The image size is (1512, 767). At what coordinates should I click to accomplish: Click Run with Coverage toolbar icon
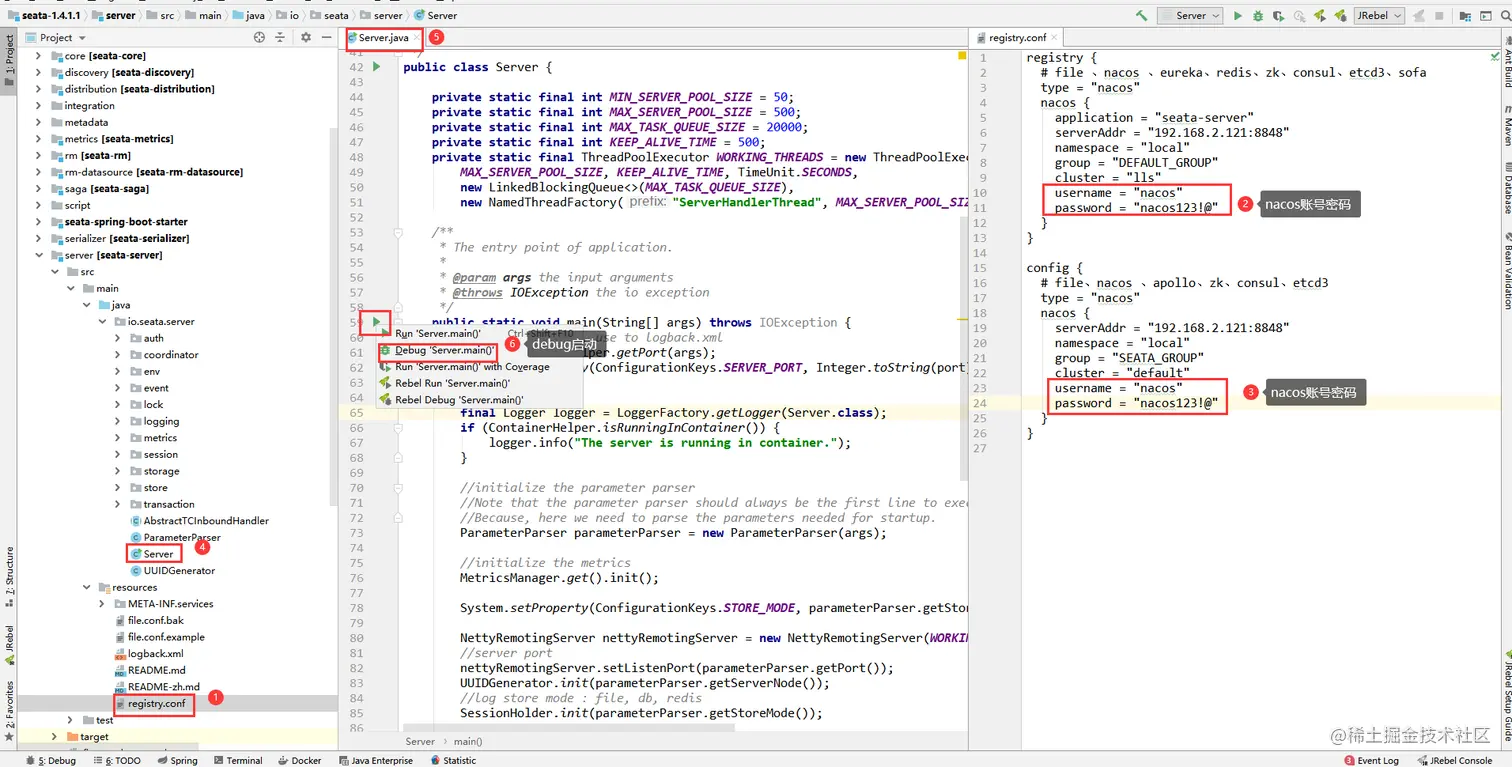pos(1279,16)
